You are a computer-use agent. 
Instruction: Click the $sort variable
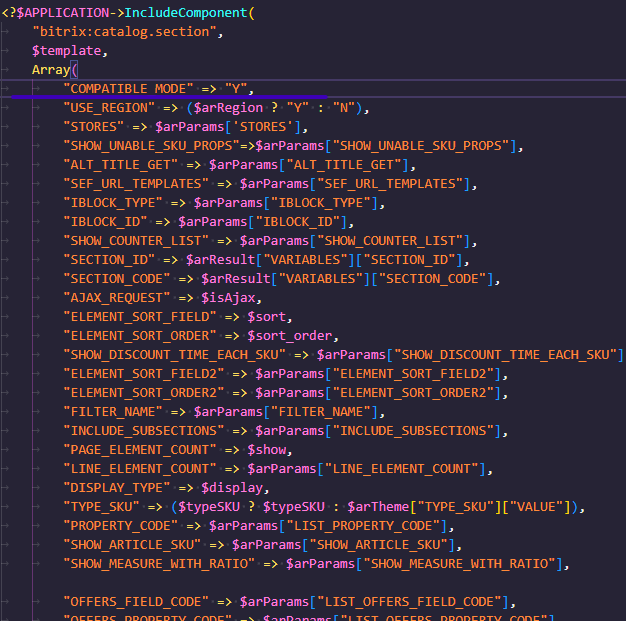click(x=267, y=317)
